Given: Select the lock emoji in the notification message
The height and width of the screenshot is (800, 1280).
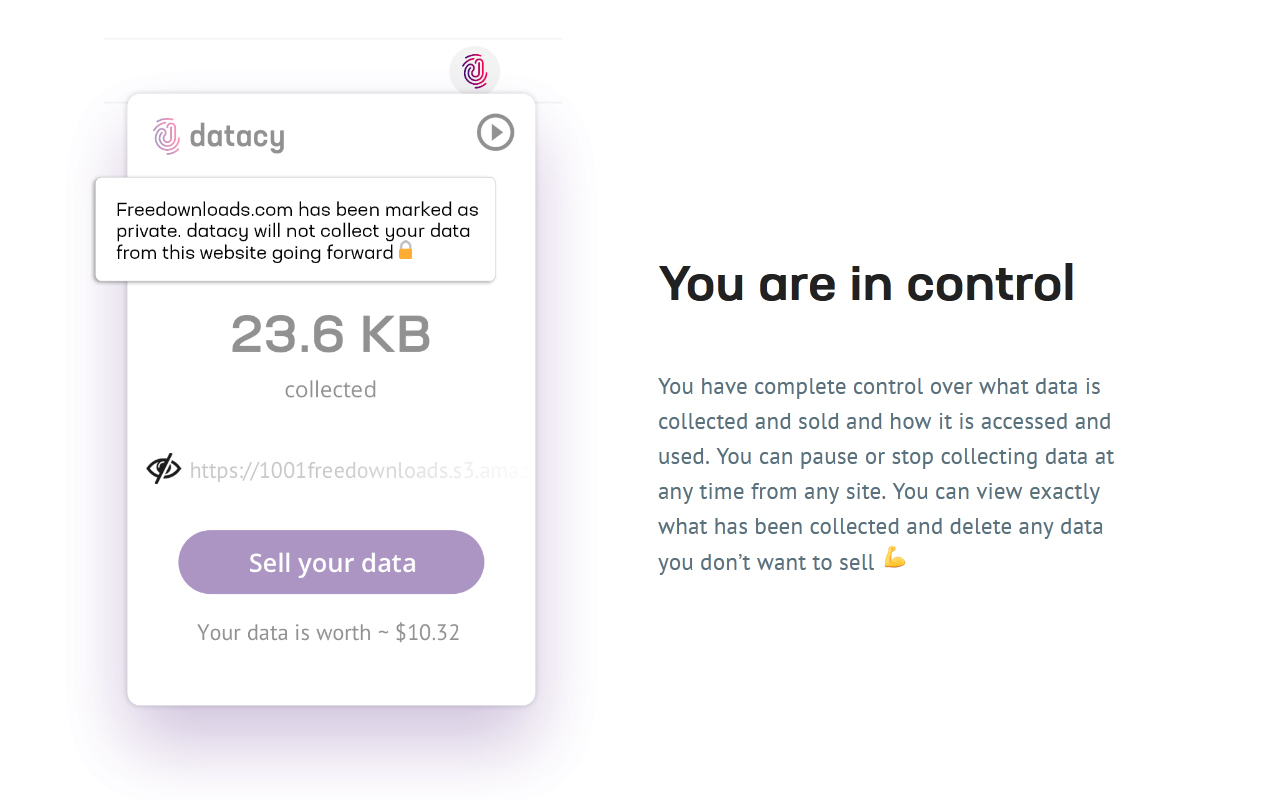Looking at the screenshot, I should (404, 251).
